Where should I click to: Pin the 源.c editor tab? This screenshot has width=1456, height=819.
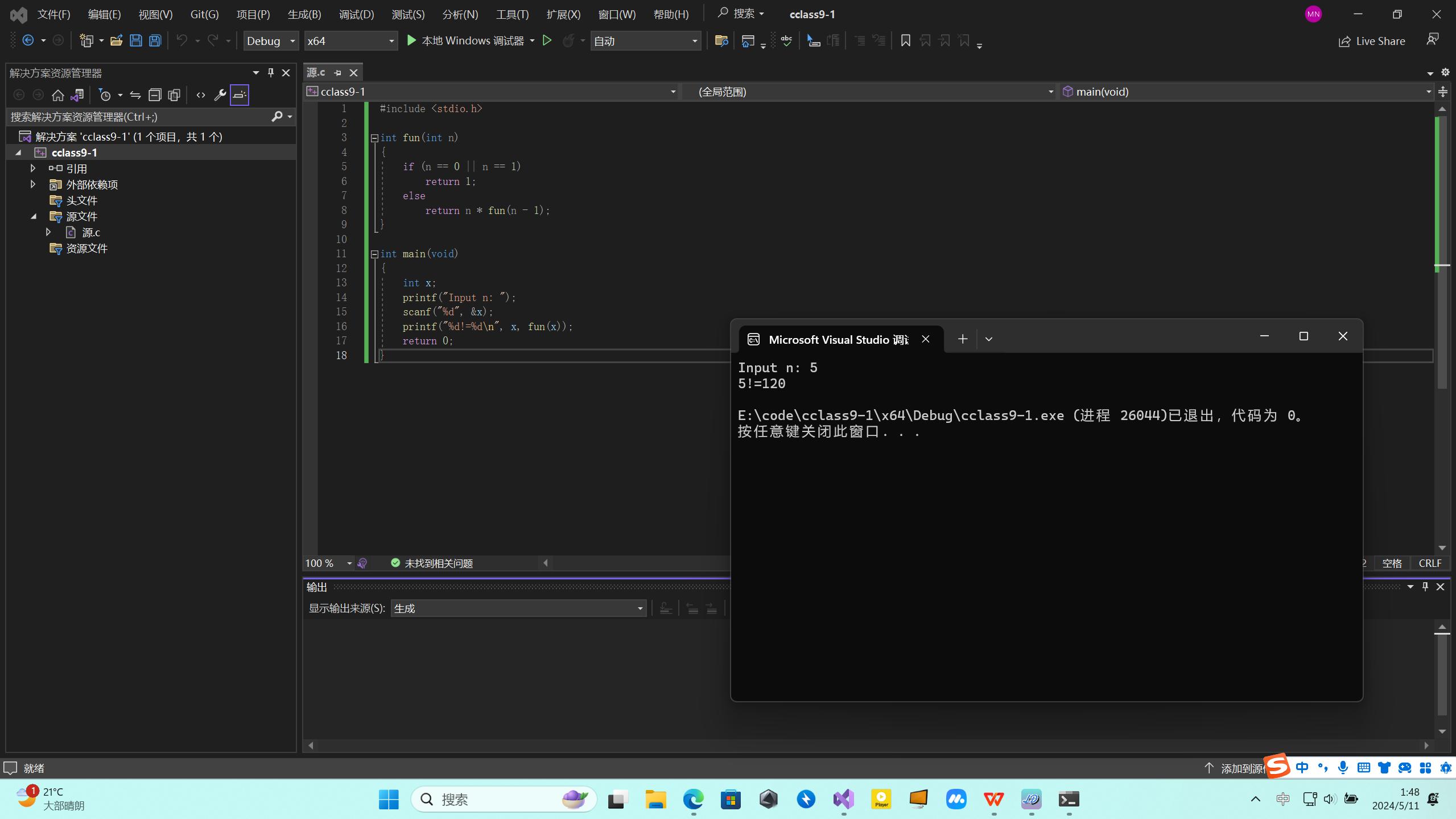[338, 73]
